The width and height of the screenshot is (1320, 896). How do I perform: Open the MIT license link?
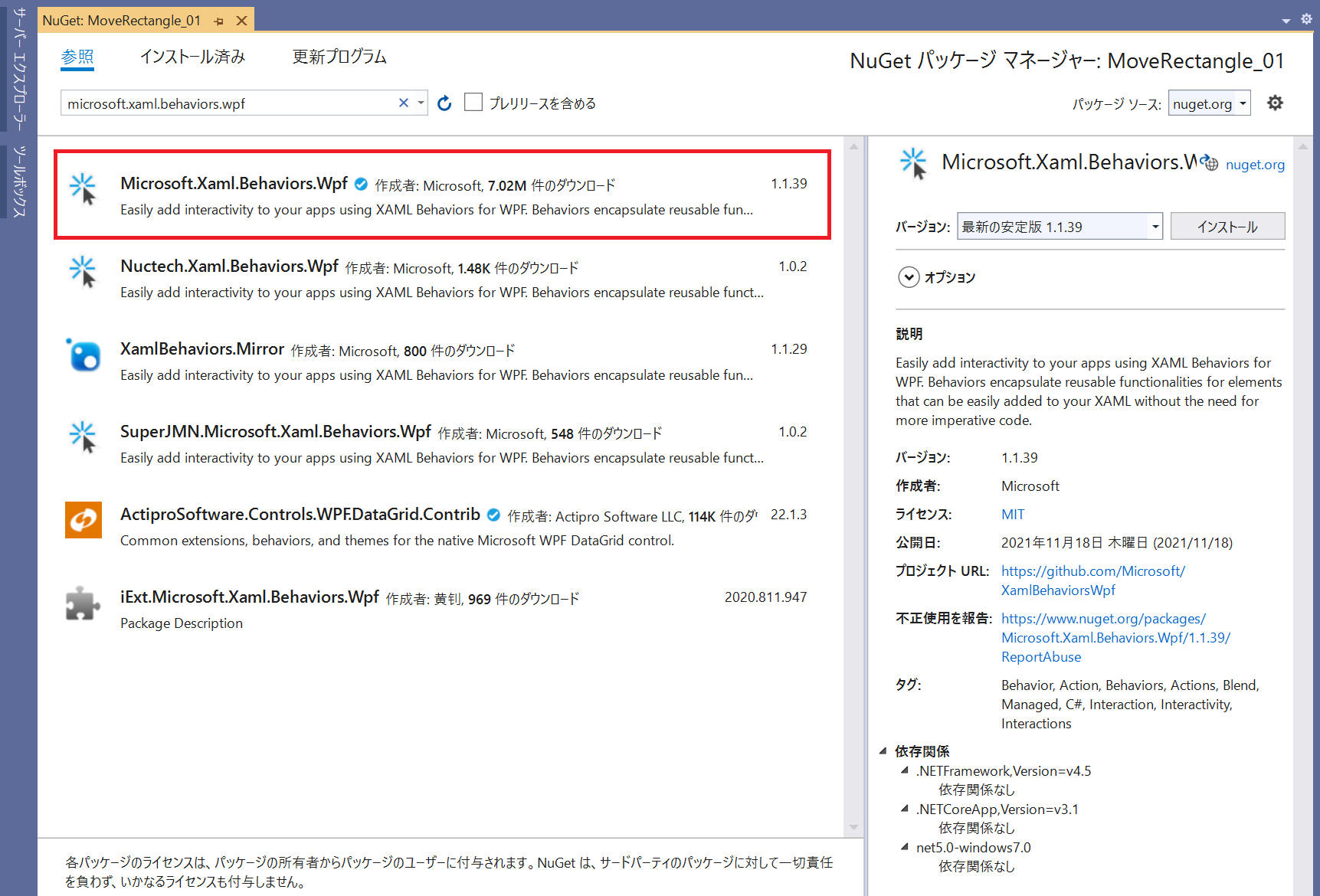pyautogui.click(x=1013, y=515)
